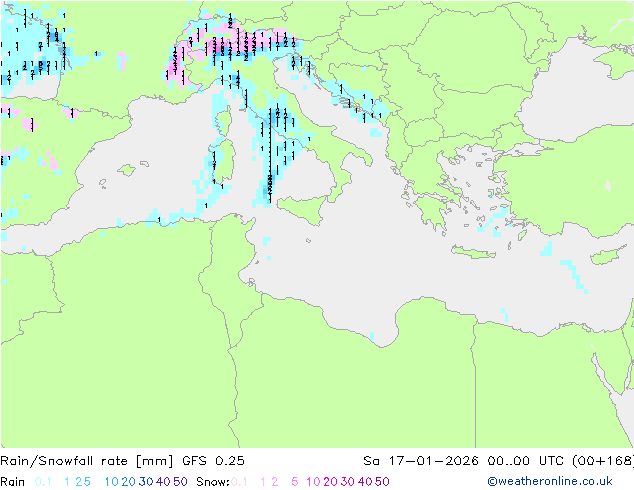Click the "(00+168)" forecast offset text
This screenshot has width=634, height=490.
(x=603, y=461)
